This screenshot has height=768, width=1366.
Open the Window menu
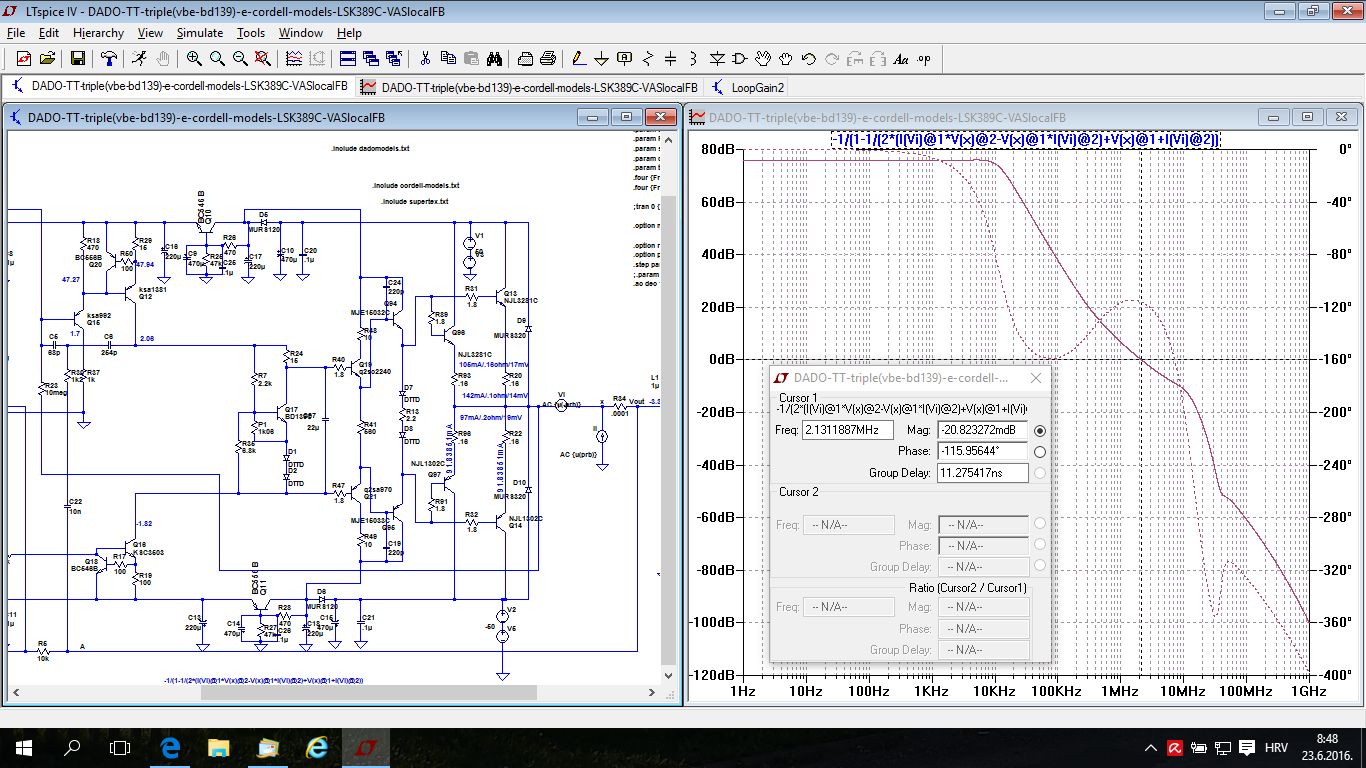point(301,33)
